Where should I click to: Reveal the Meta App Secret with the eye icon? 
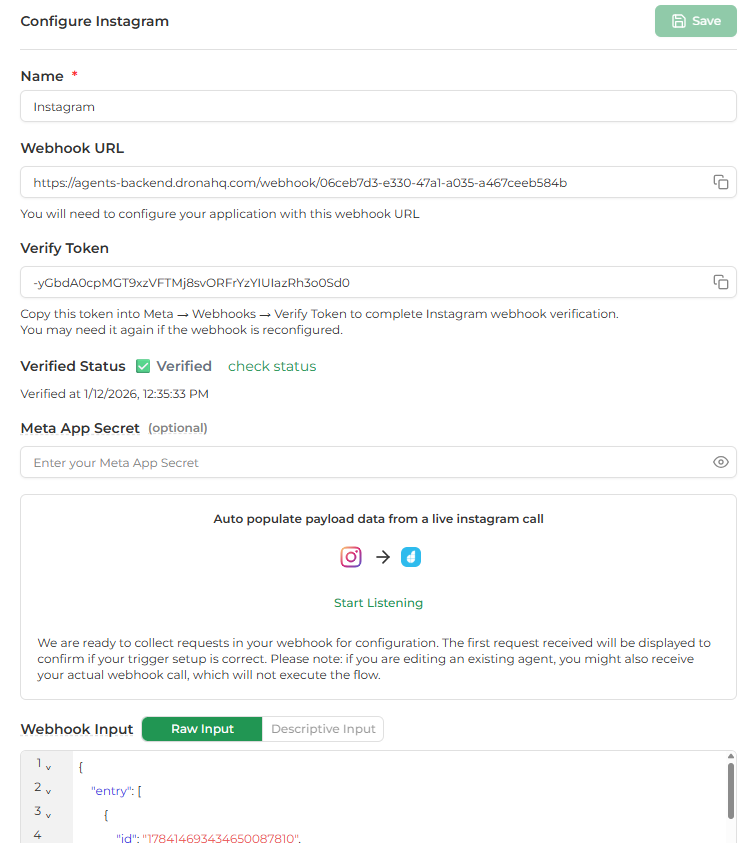[721, 462]
